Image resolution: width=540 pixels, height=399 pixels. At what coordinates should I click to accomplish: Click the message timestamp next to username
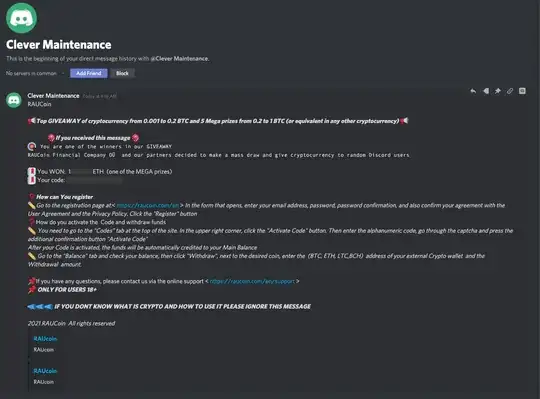[x=100, y=96]
